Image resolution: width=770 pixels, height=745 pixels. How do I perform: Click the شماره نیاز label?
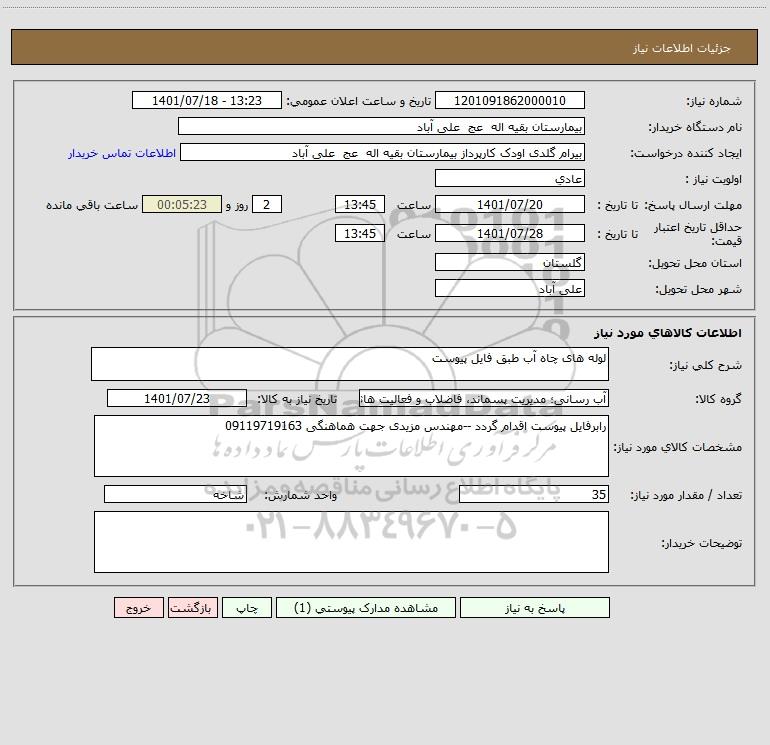714,102
